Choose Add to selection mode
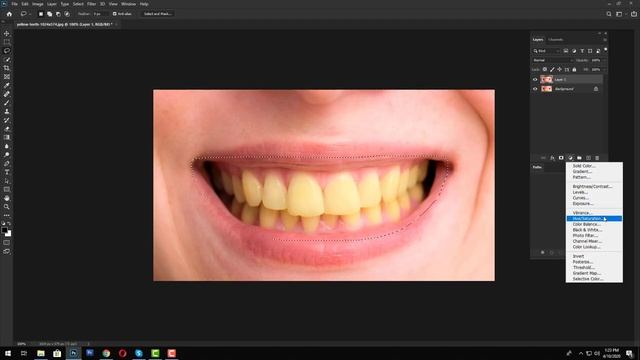 (x=49, y=14)
